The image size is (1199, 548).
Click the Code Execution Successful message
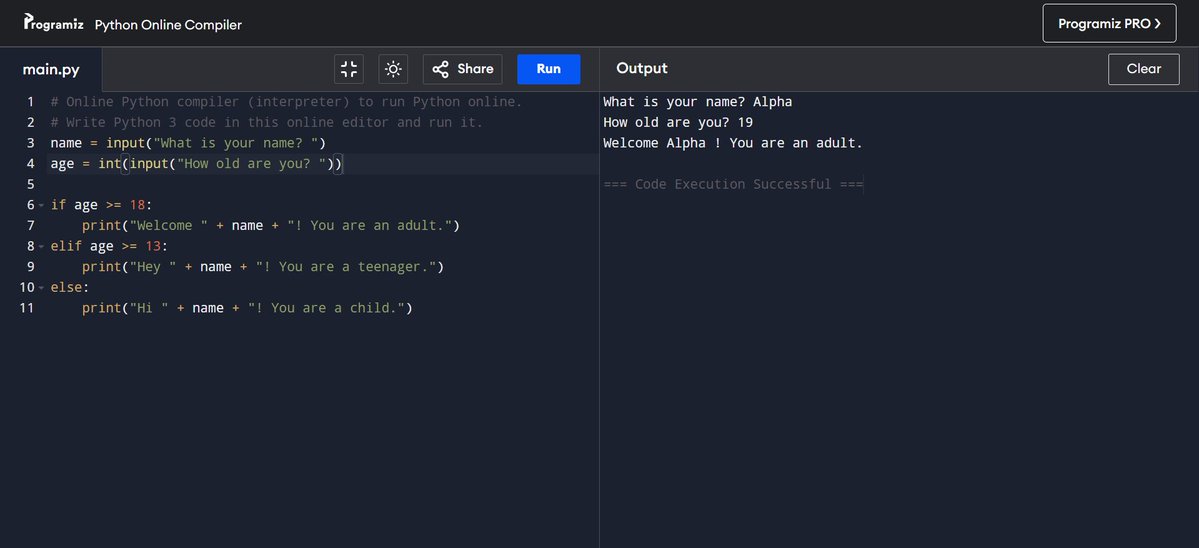733,184
